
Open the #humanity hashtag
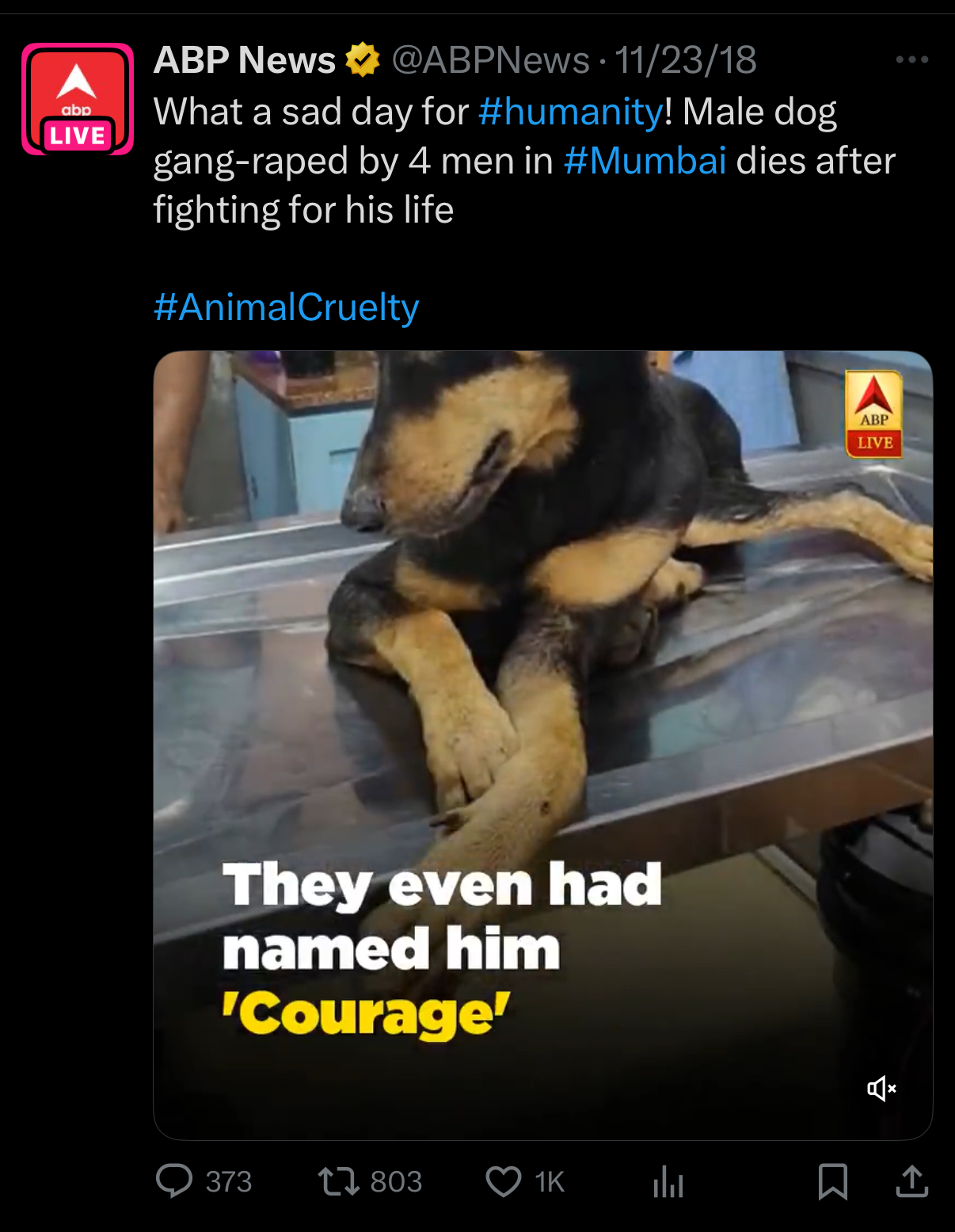(571, 112)
